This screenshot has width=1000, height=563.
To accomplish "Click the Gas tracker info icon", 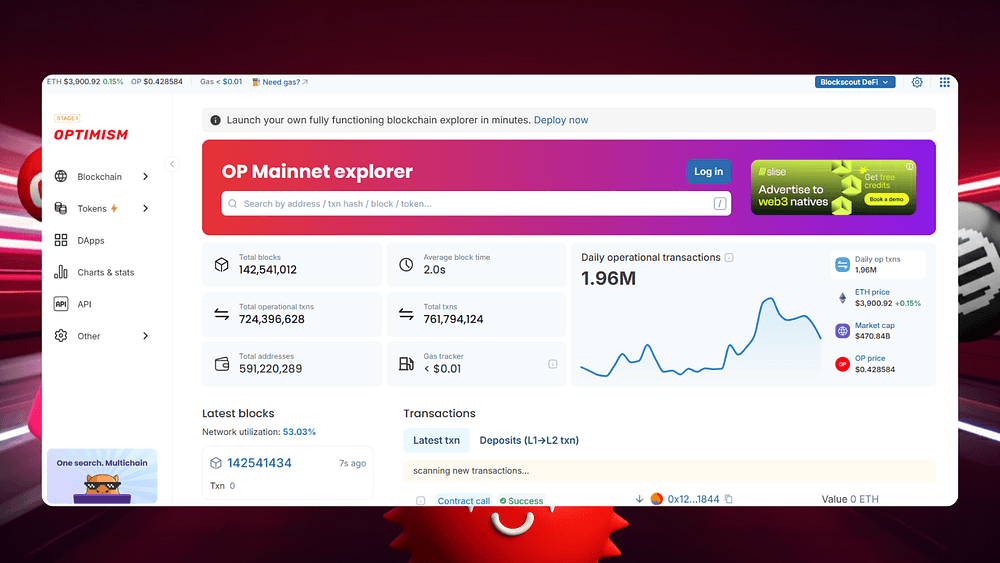I will 553,364.
